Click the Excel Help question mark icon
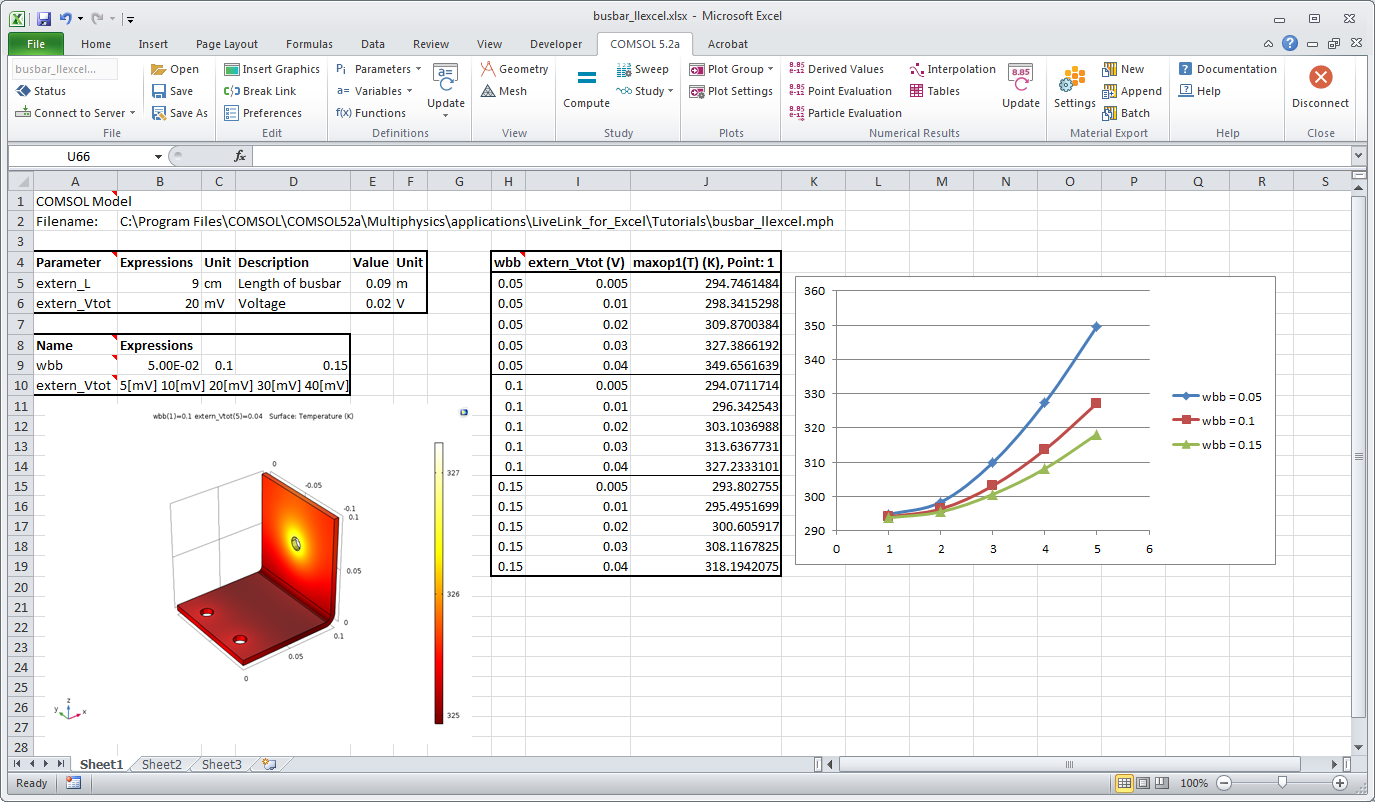 pos(1290,44)
